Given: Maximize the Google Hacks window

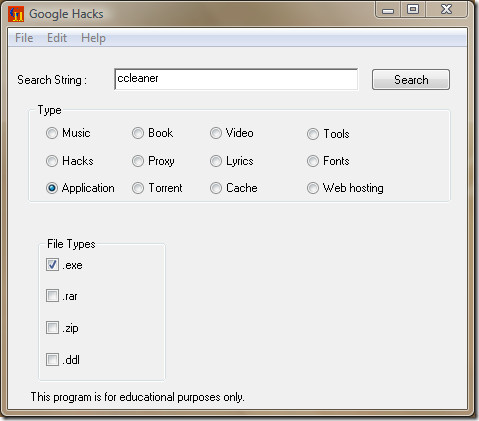Looking at the screenshot, I should pyautogui.click(x=413, y=9).
